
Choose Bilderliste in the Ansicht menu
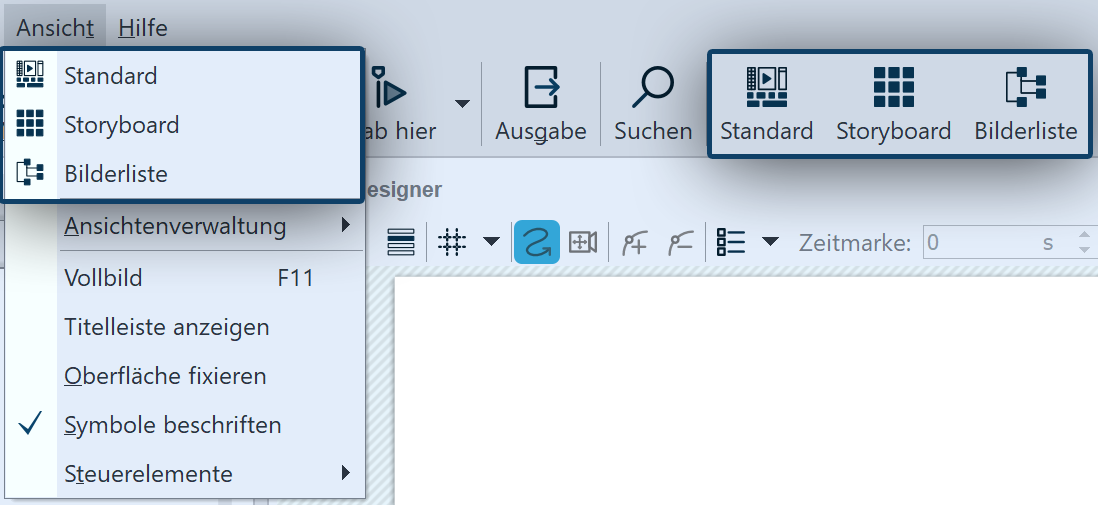183,173
